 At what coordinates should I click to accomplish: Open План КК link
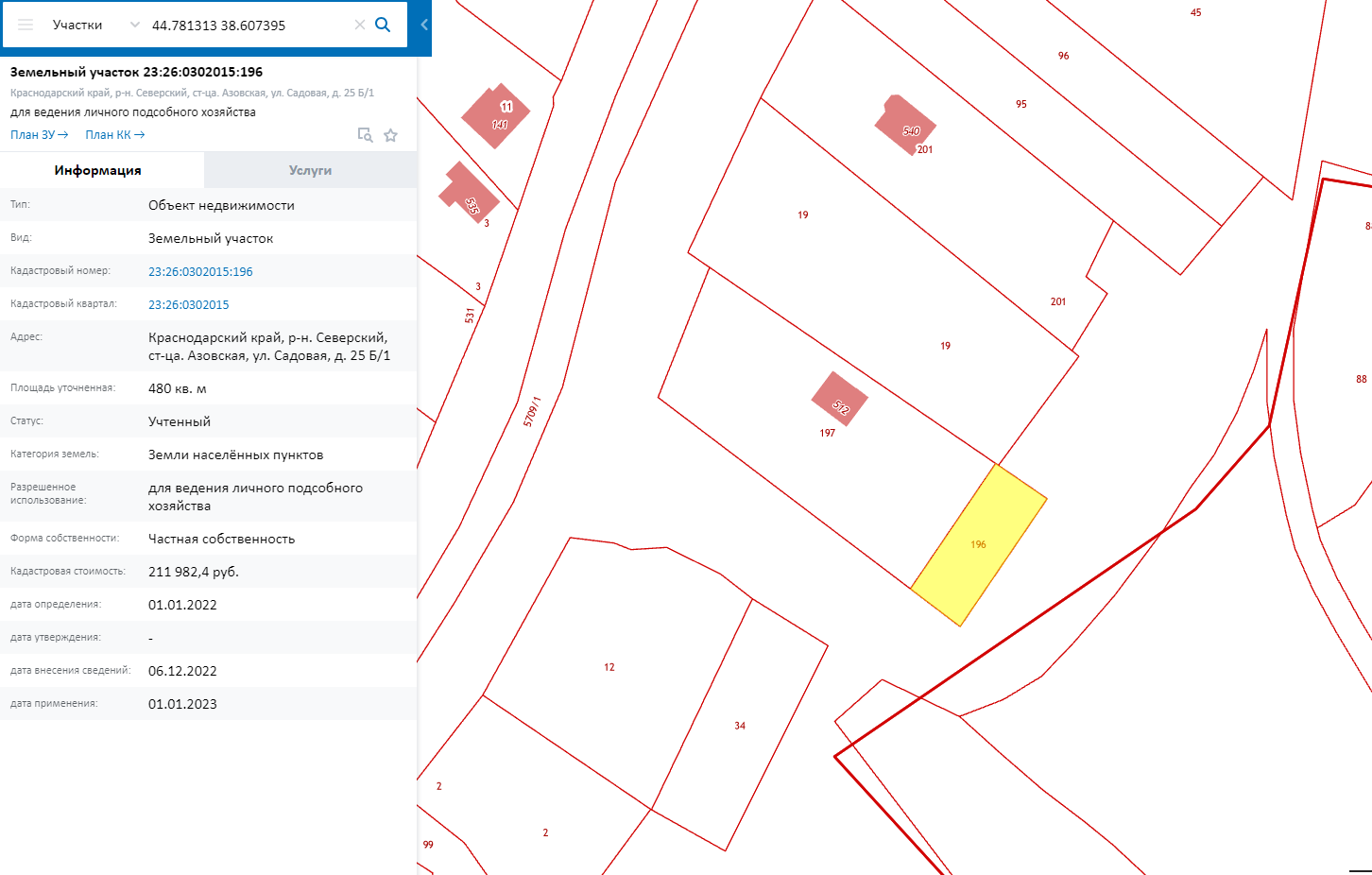(x=115, y=135)
